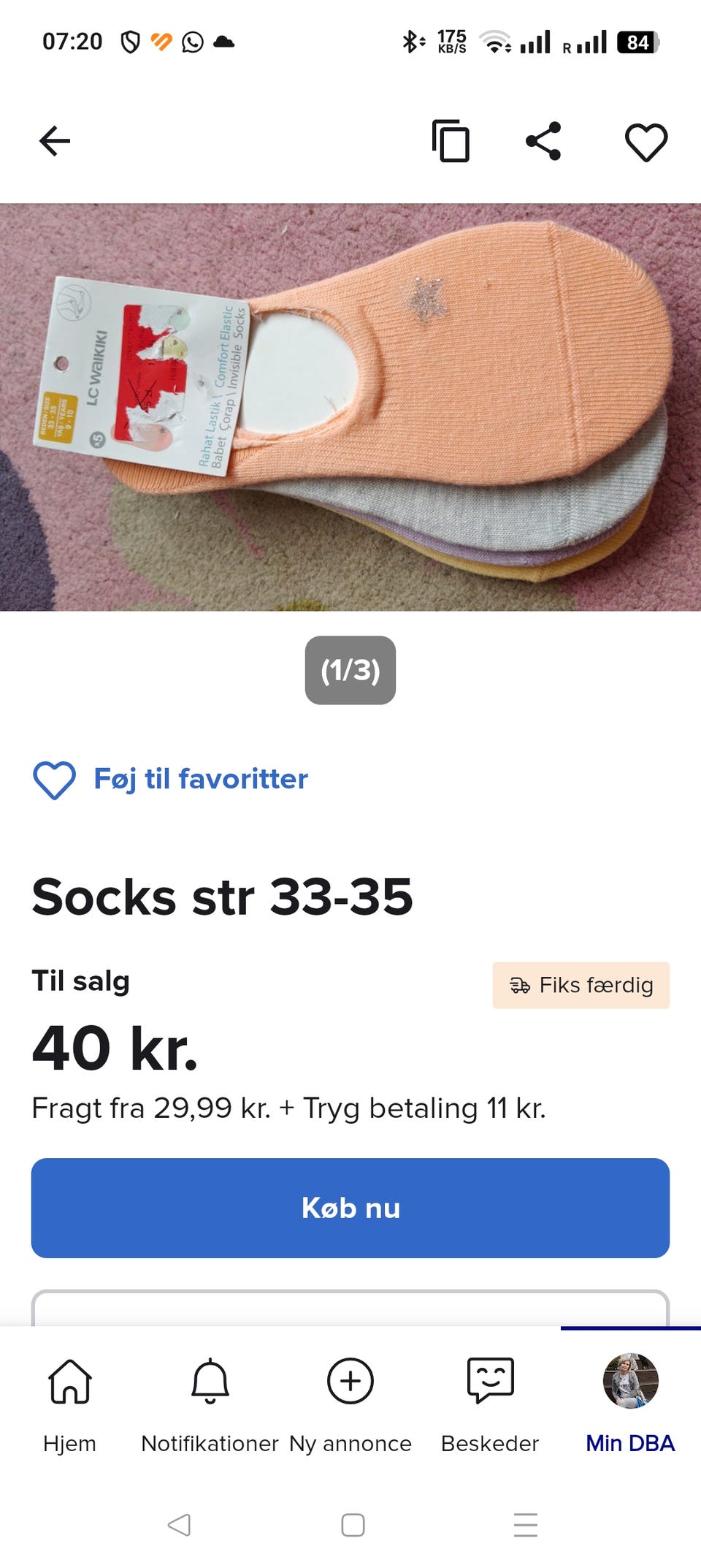Viewport: 701px width, 1568px height.
Task: Open the Beskeder messages icon
Action: click(x=491, y=1382)
